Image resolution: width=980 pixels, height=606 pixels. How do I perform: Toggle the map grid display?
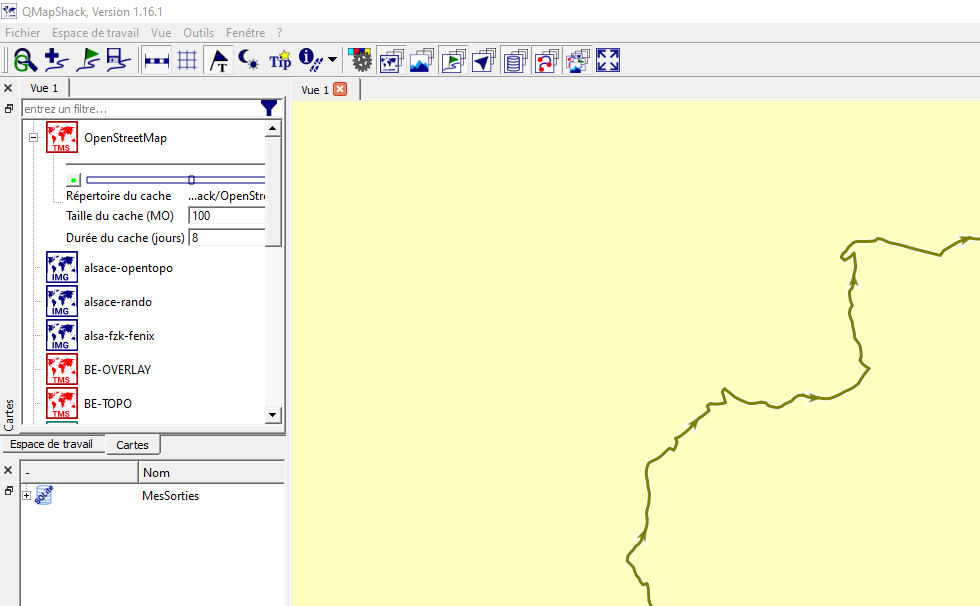pos(187,61)
